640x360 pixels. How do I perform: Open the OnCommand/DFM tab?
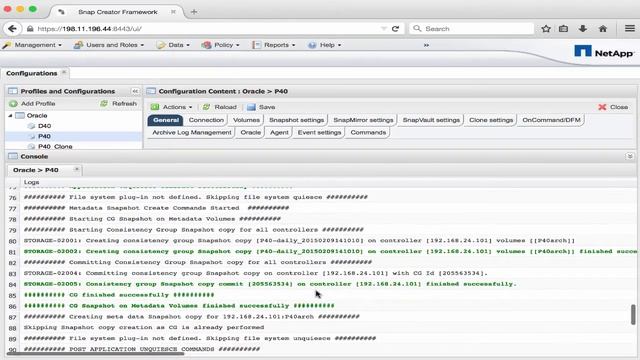tap(551, 120)
